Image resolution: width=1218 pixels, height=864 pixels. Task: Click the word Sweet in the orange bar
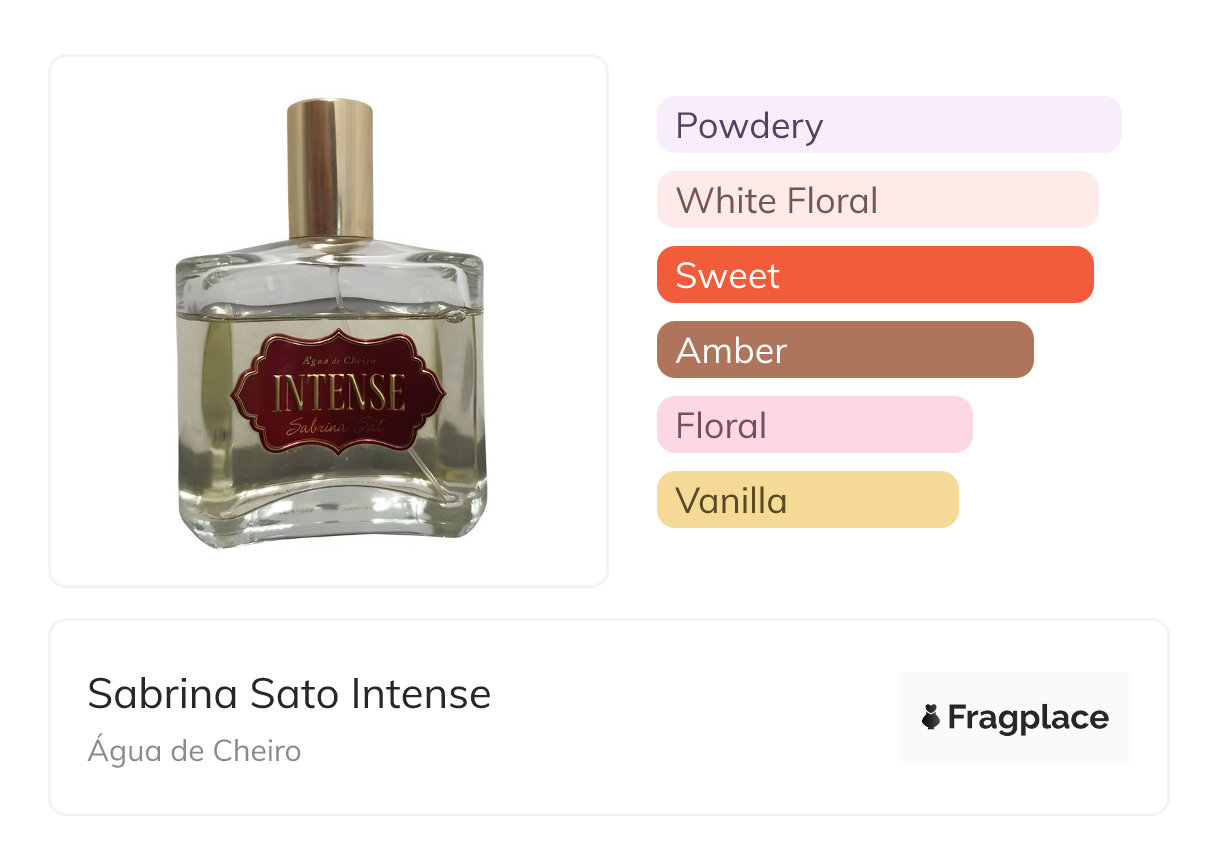(x=727, y=275)
